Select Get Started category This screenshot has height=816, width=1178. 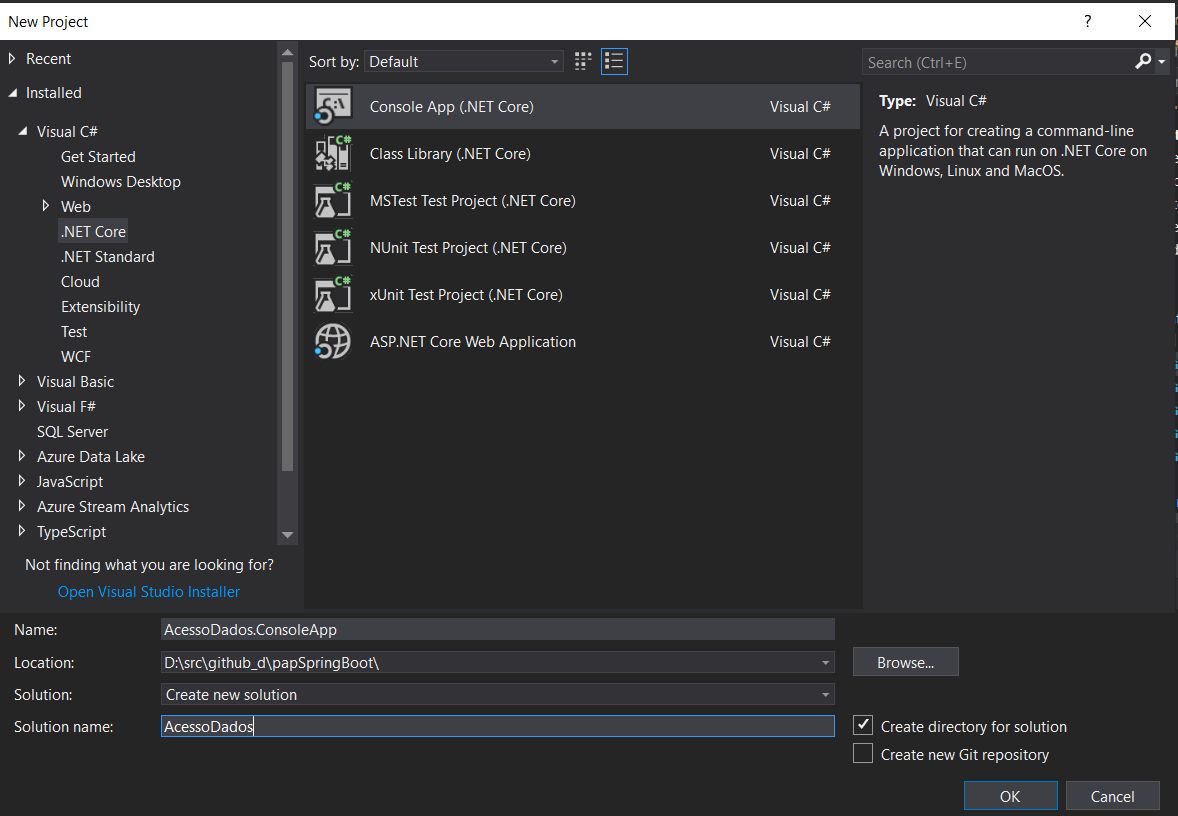pyautogui.click(x=98, y=157)
